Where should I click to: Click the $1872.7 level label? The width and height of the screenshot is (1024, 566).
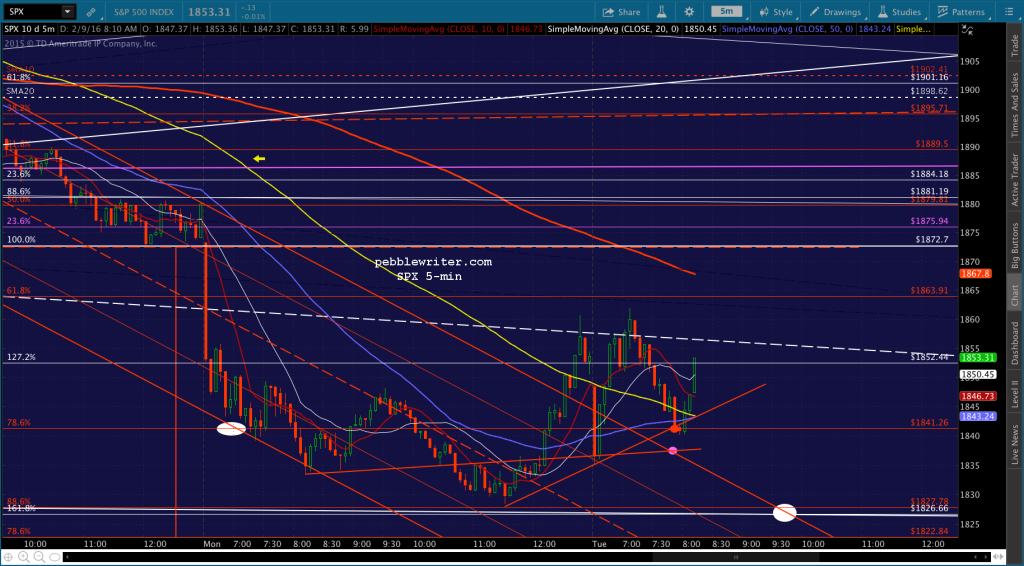pyautogui.click(x=932, y=240)
